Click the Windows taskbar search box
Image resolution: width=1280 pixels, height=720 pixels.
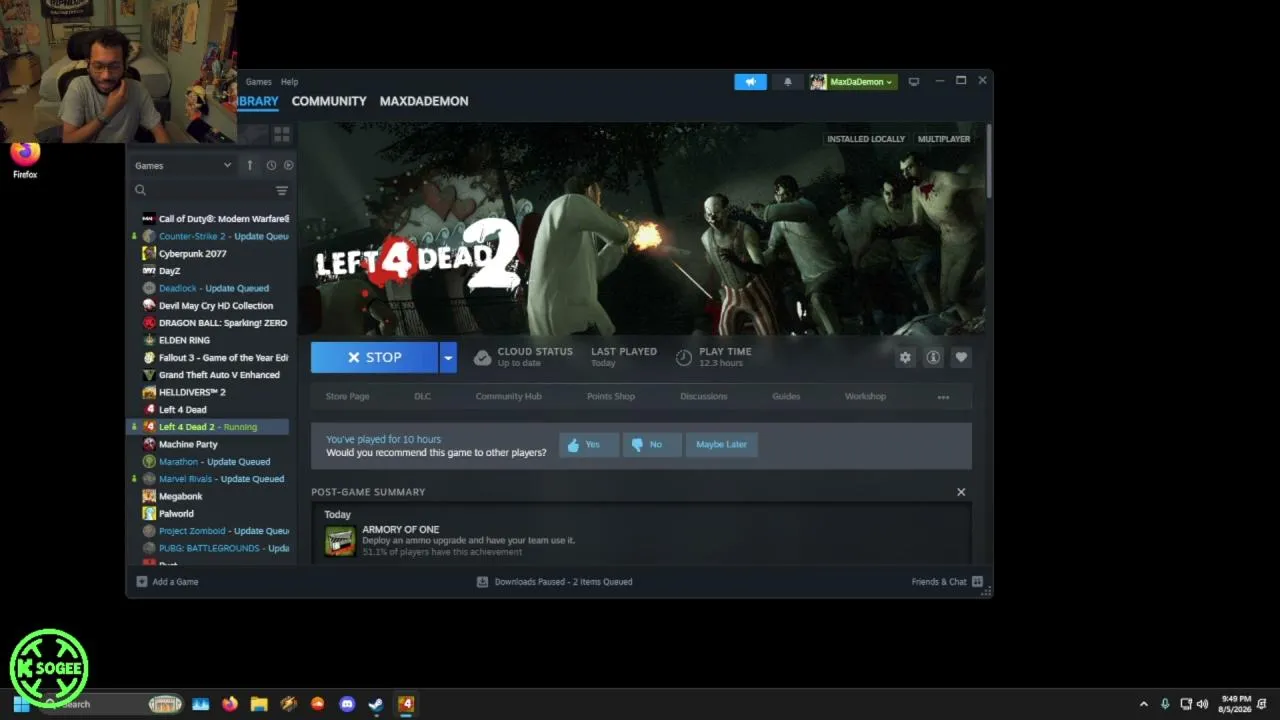[x=114, y=704]
